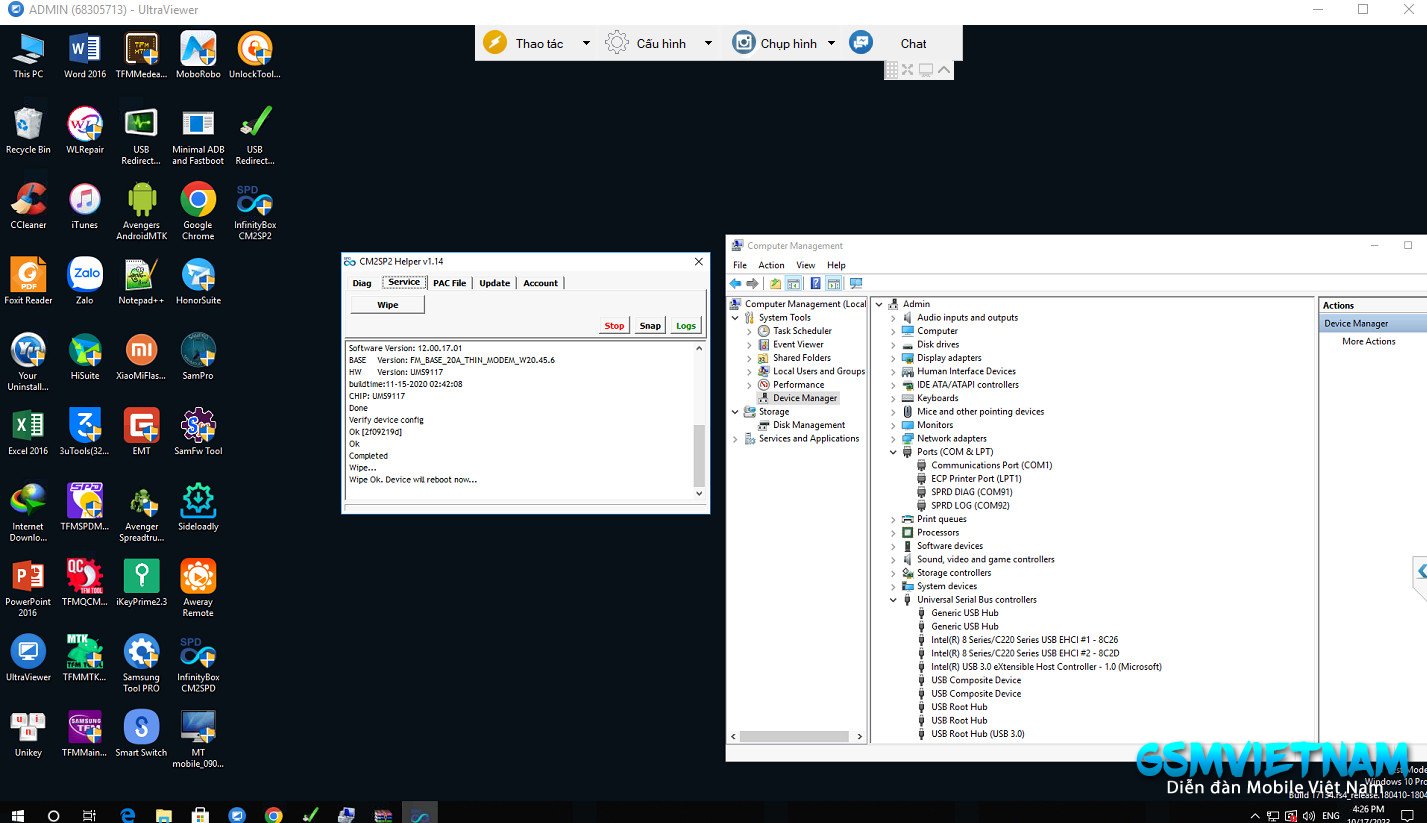Open the iKeyPrime2.3 desktop icon
Image resolution: width=1427 pixels, height=823 pixels.
coord(141,583)
